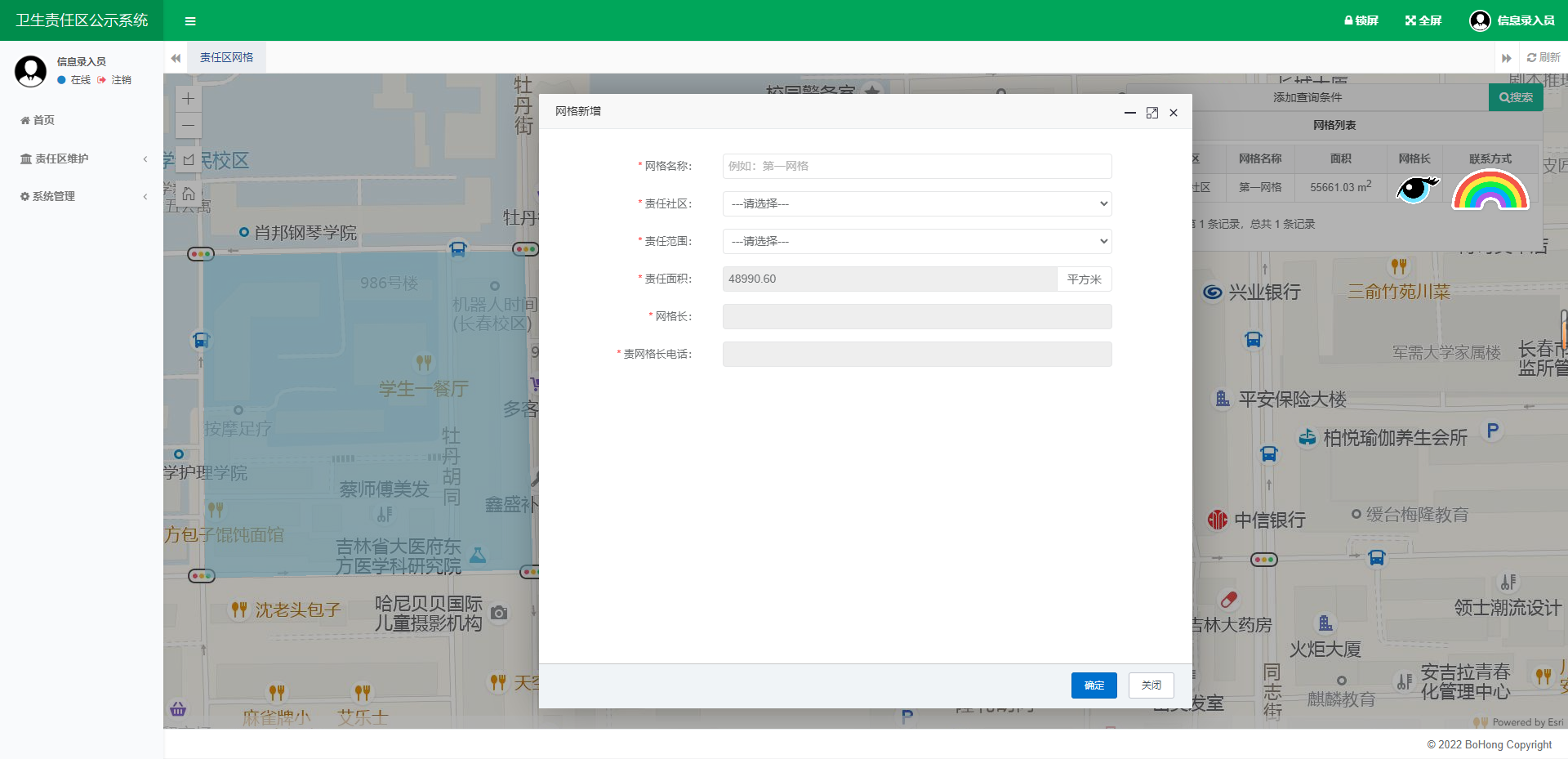Click the sidebar profile avatar picture

point(31,71)
